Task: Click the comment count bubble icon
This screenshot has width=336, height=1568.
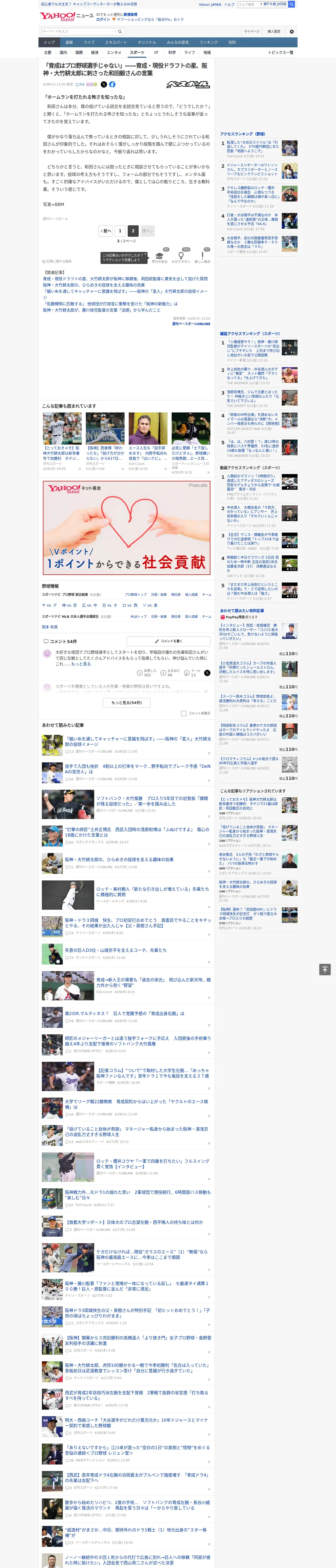Action: [77, 85]
